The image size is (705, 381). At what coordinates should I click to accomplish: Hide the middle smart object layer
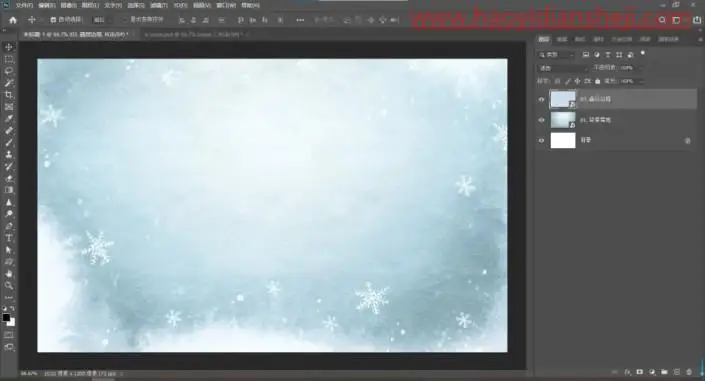[x=541, y=120]
